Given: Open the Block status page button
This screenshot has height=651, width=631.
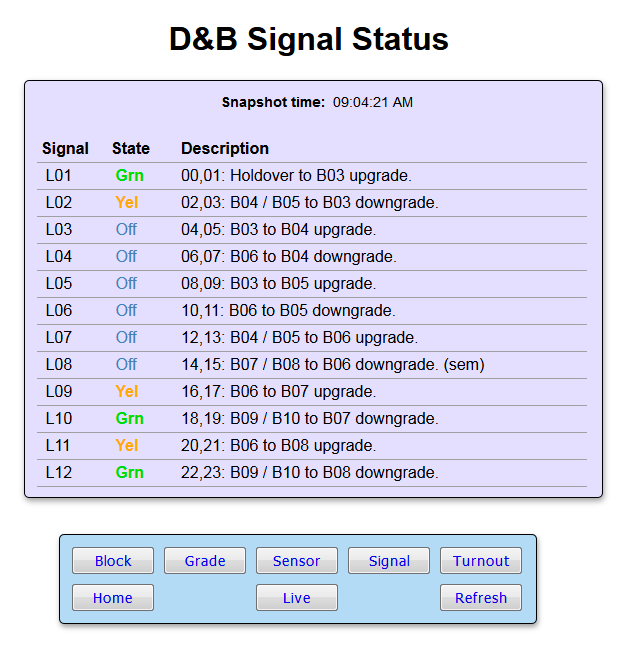Looking at the screenshot, I should pos(113,560).
